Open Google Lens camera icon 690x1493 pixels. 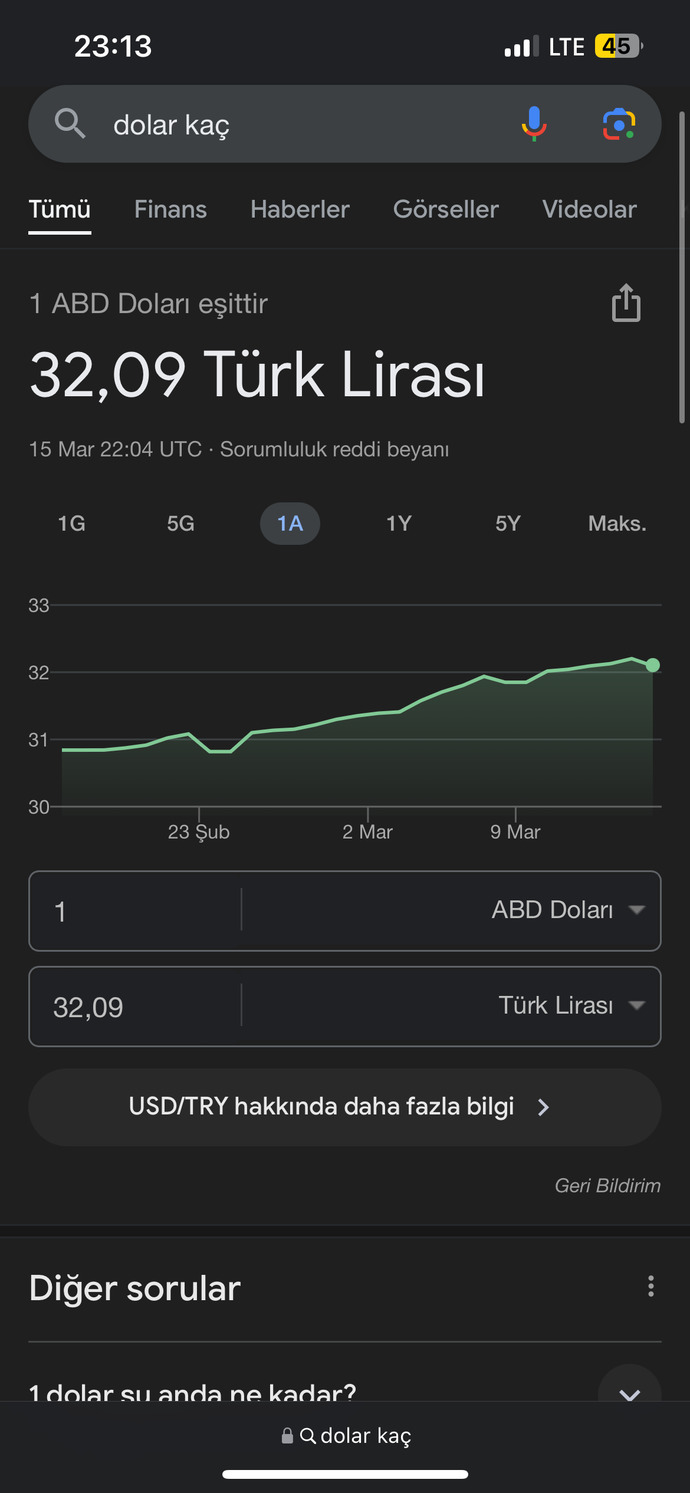pyautogui.click(x=619, y=124)
